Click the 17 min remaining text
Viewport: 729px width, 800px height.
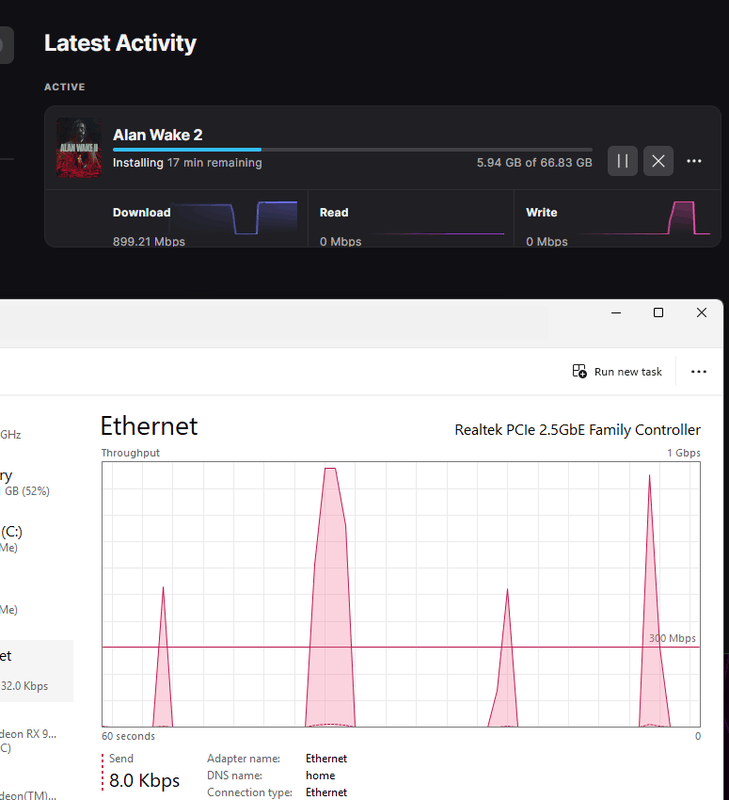click(x=215, y=163)
